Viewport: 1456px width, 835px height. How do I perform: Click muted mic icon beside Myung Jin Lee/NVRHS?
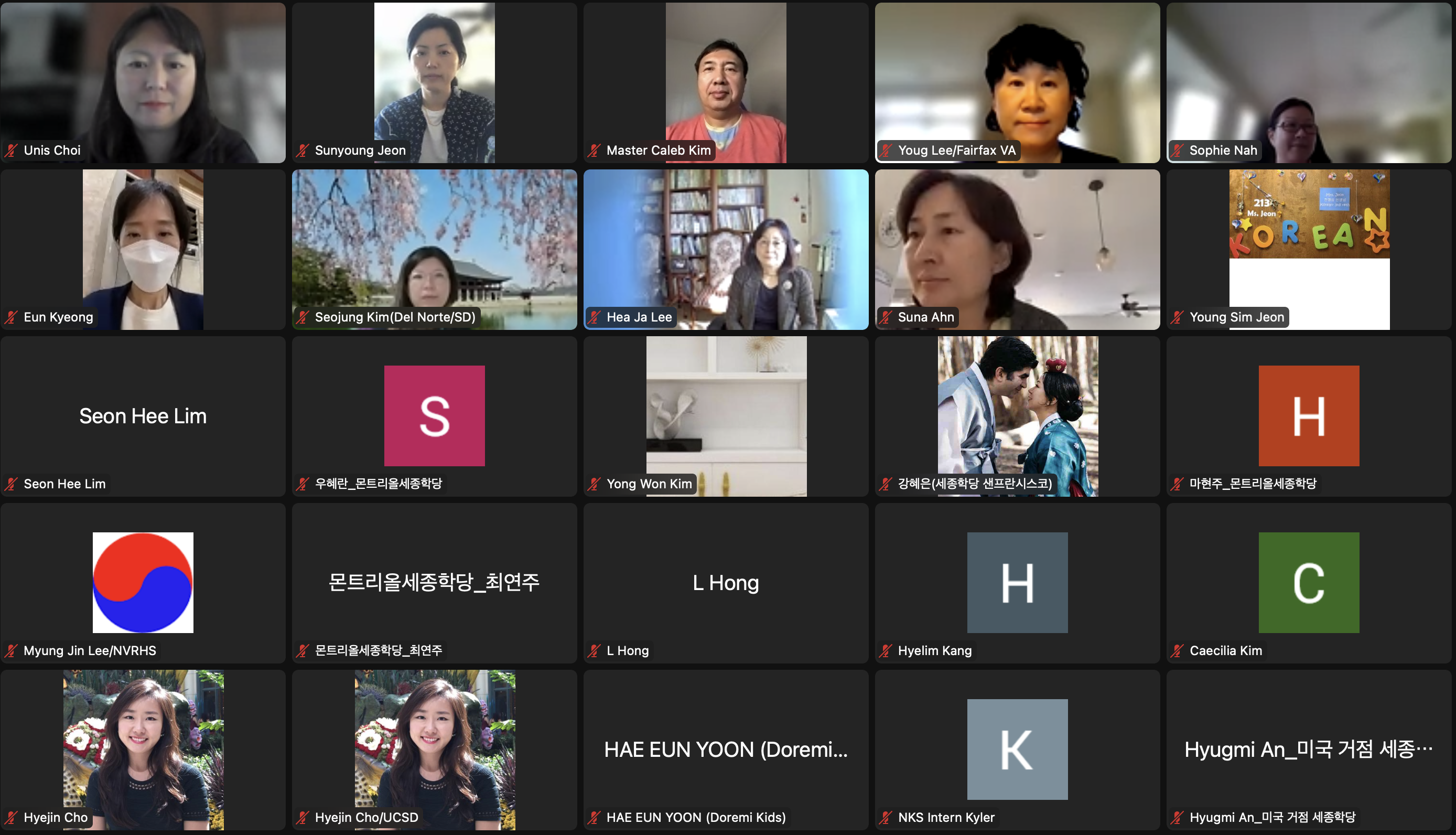pos(12,650)
